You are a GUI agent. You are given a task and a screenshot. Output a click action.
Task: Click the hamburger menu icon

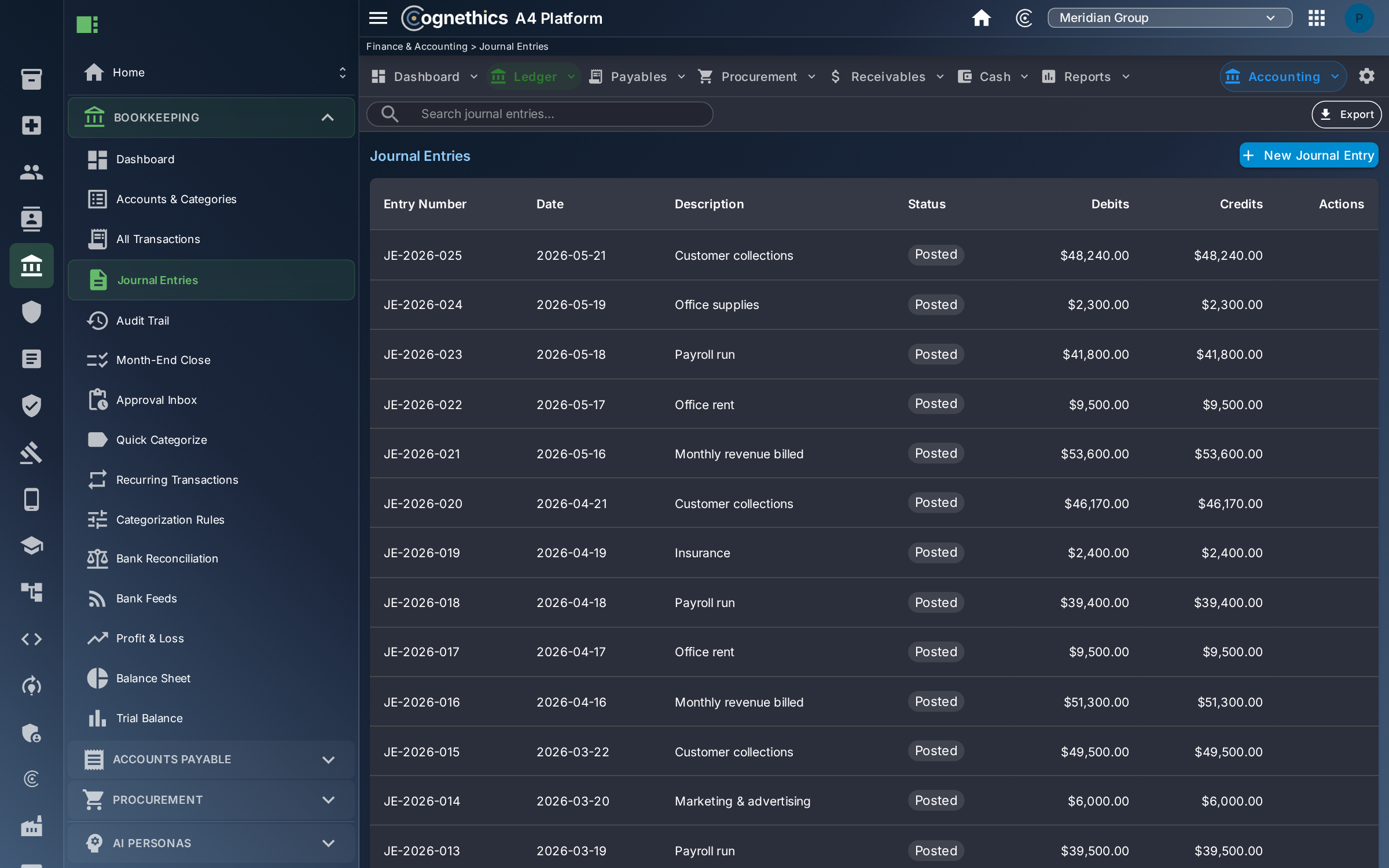[x=378, y=18]
